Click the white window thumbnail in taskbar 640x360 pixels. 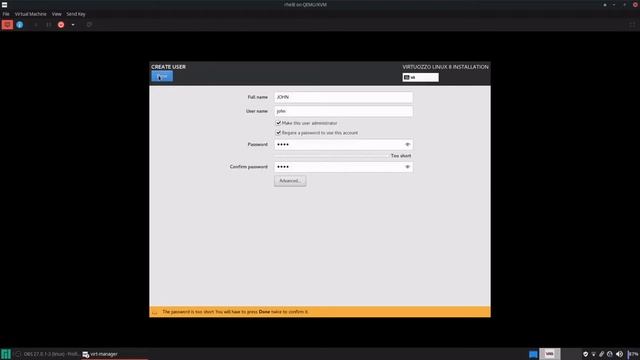point(550,354)
